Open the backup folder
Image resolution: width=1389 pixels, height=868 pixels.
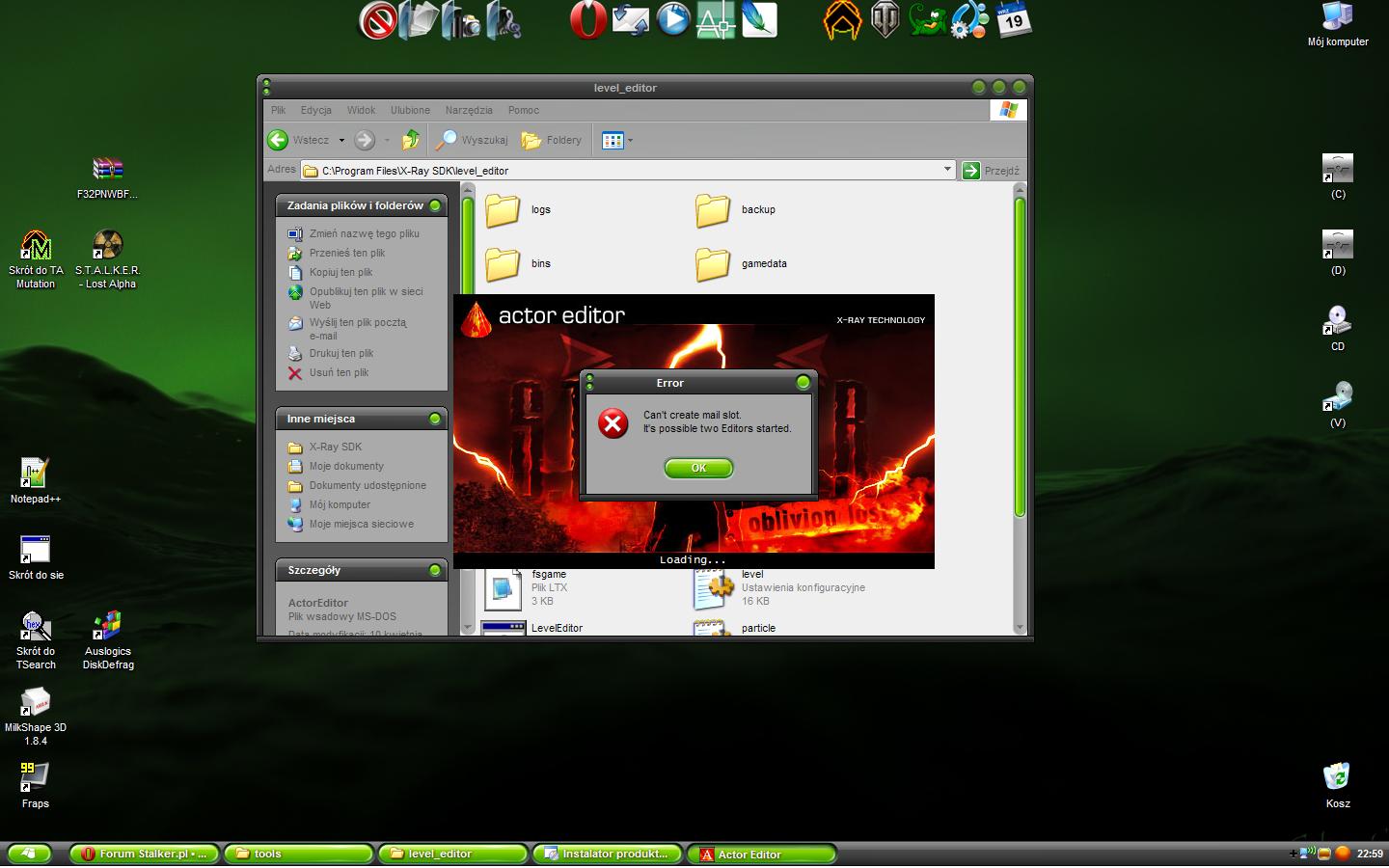714,210
